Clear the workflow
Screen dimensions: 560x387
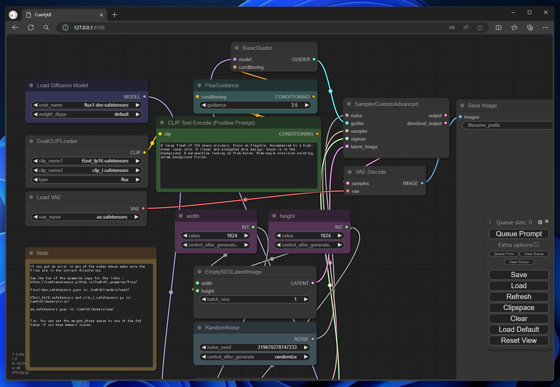pos(519,318)
